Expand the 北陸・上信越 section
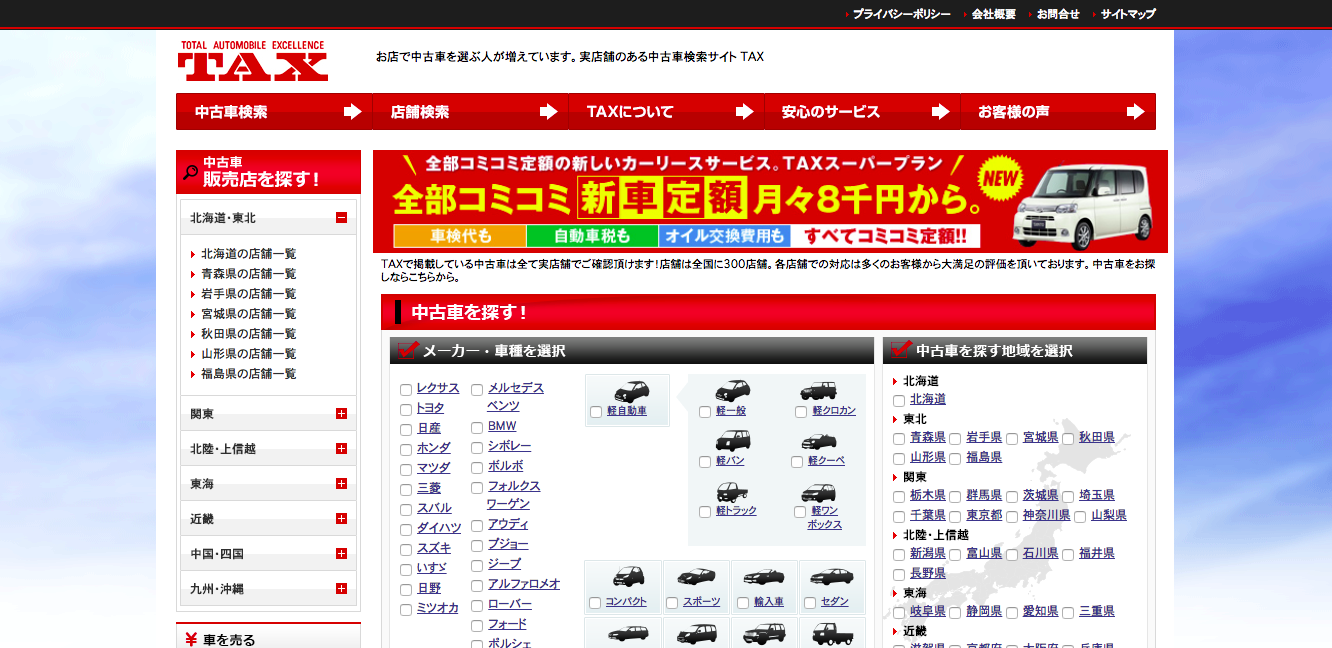The width and height of the screenshot is (1332, 648). (341, 449)
